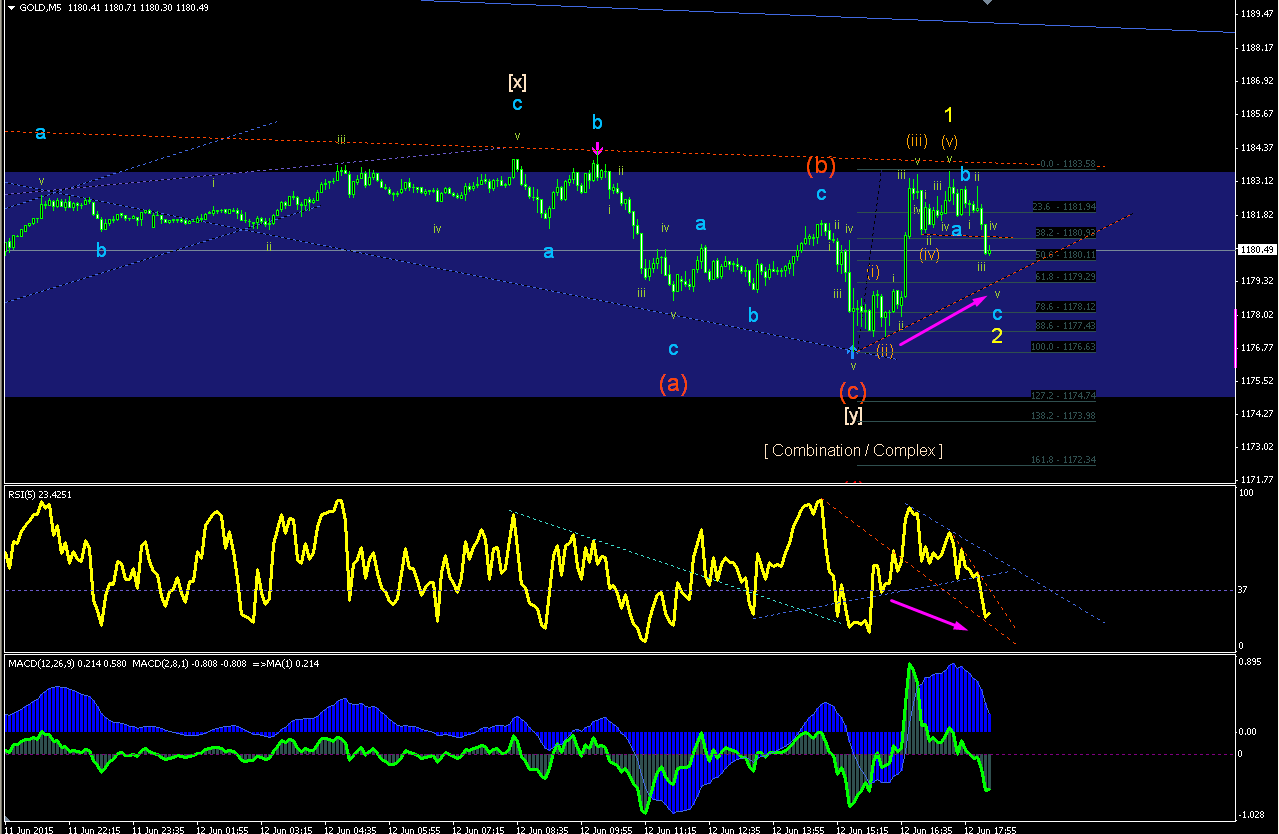
Task: Click 1175.52 on the price axis
Action: pyautogui.click(x=1256, y=381)
